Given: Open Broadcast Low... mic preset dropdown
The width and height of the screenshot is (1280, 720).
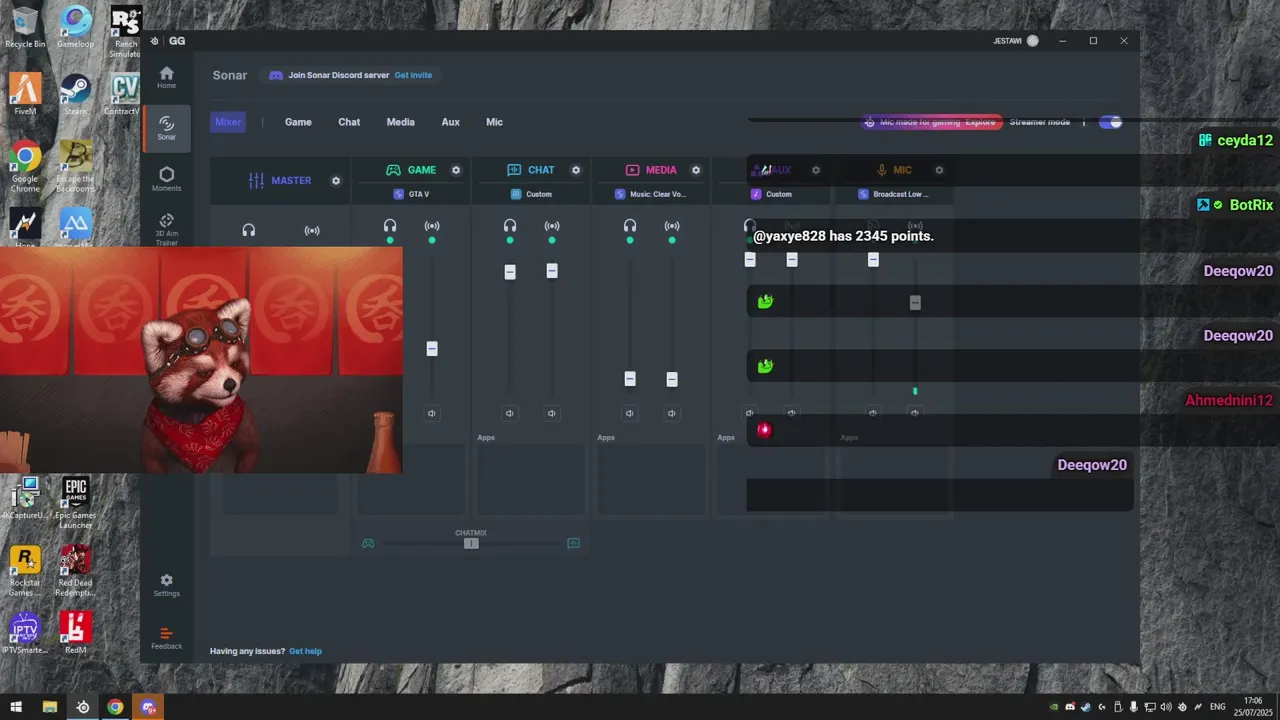Looking at the screenshot, I should click(894, 194).
